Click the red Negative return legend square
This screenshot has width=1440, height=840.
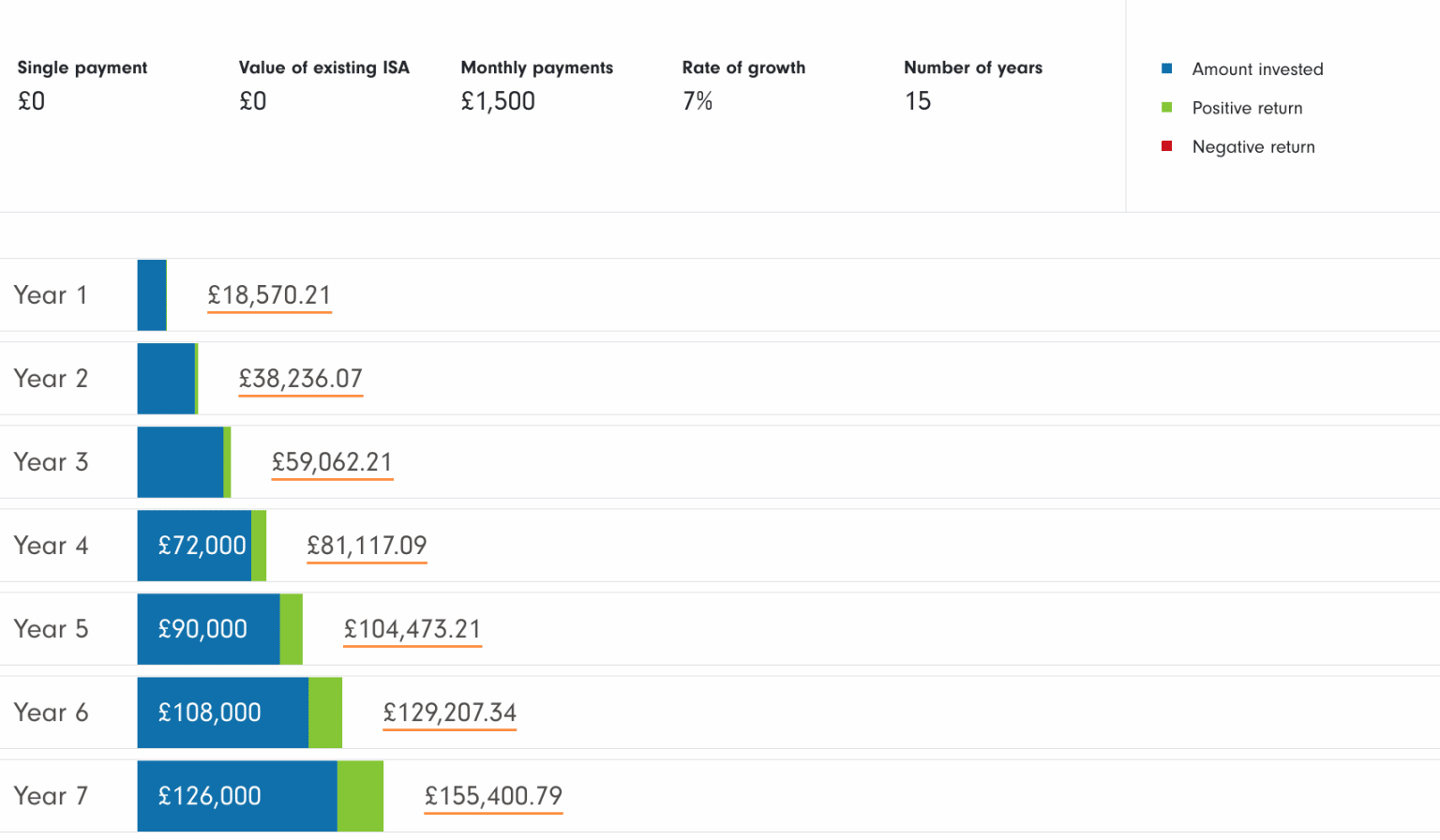tap(1165, 145)
